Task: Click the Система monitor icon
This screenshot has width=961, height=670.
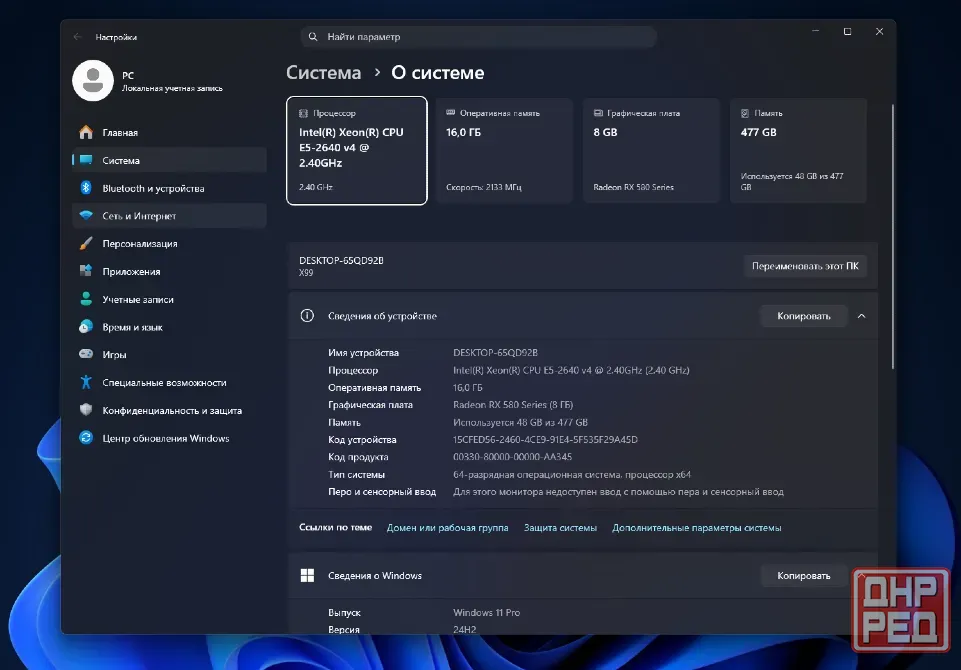Action: pos(86,161)
